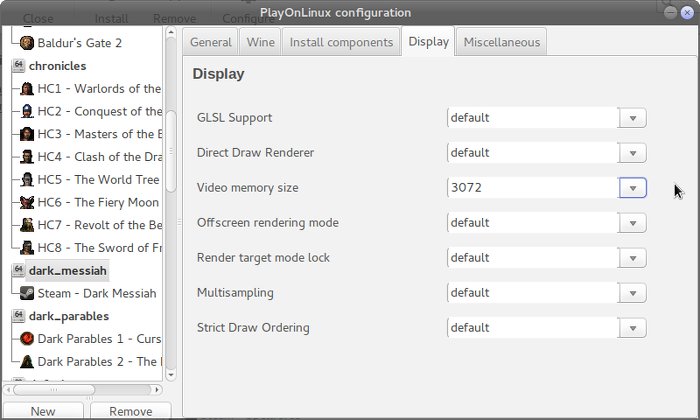Select Steam - Dark Messiah shortcut
Image resolution: width=700 pixels, height=420 pixels.
pos(97,293)
